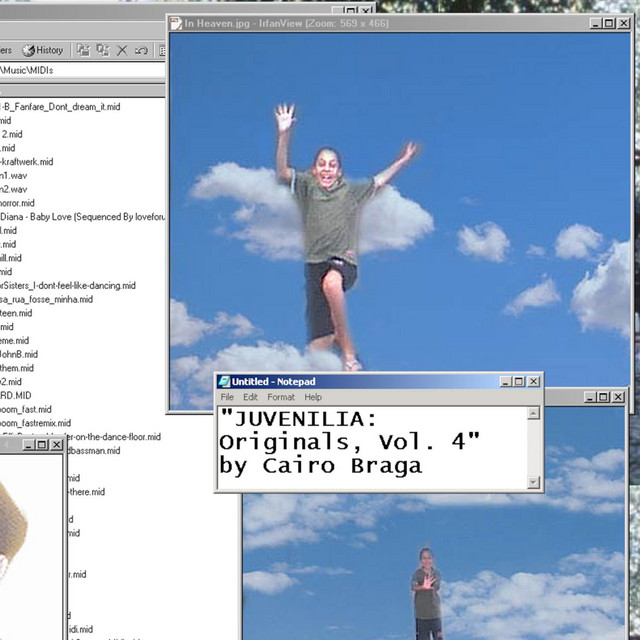The image size is (640, 640).
Task: Open the File menu in Notepad
Action: [227, 397]
